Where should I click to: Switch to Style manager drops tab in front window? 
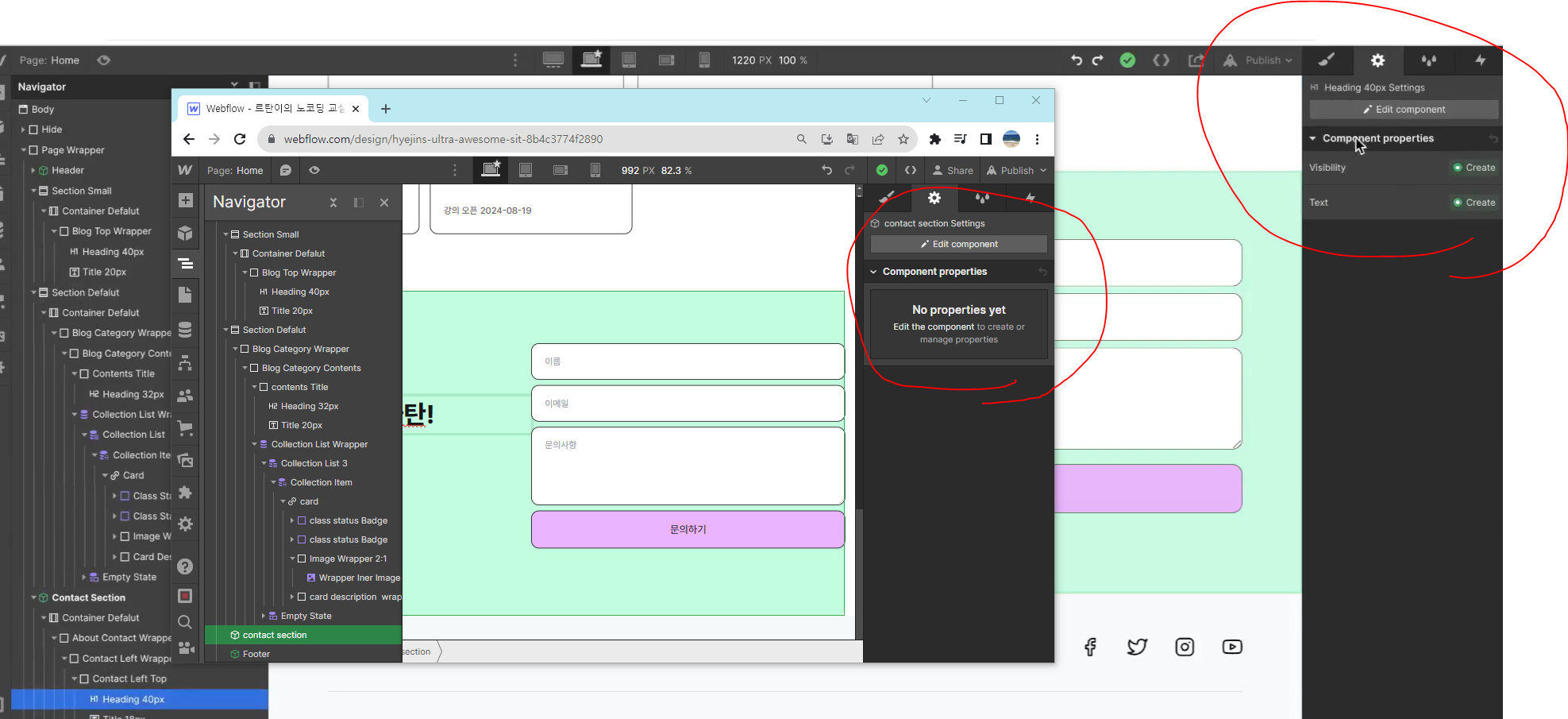pos(982,198)
